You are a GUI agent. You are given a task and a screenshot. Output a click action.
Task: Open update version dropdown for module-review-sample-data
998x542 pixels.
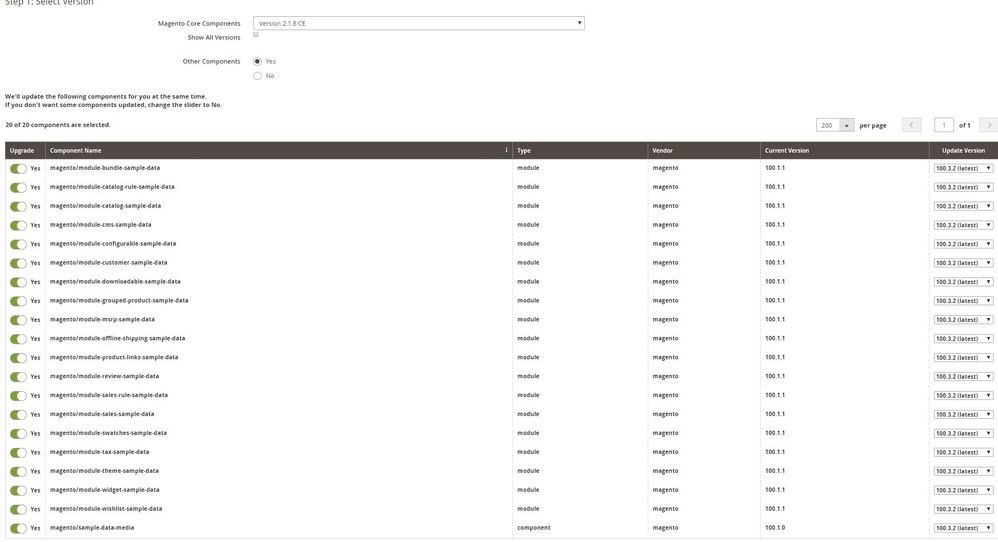[x=963, y=377]
